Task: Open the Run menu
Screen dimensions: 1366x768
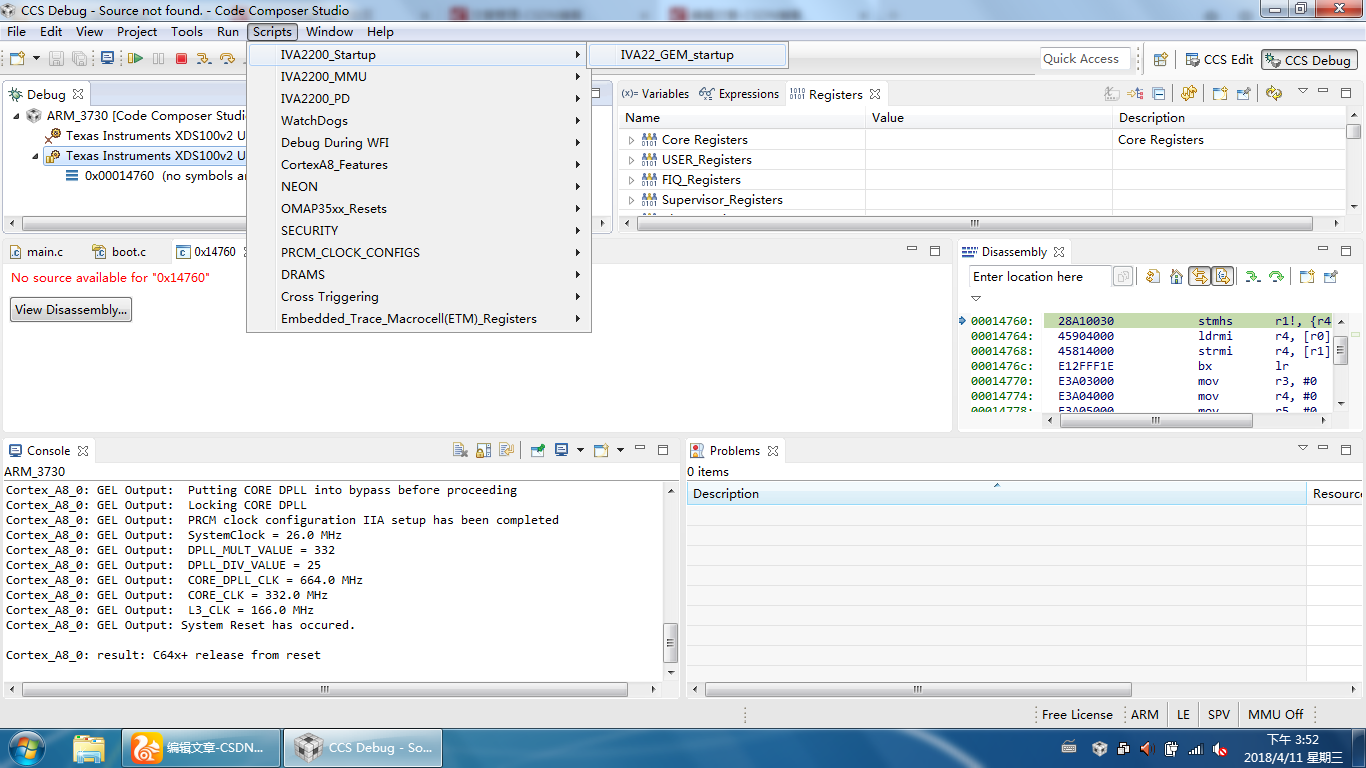Action: coord(228,32)
